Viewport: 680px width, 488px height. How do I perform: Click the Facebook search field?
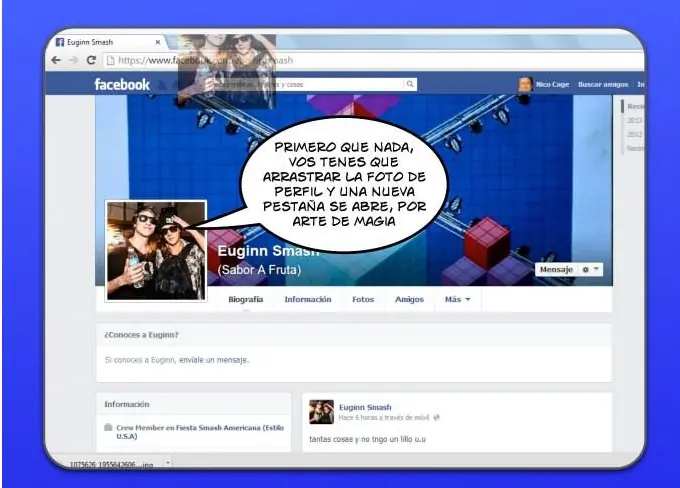(x=308, y=84)
